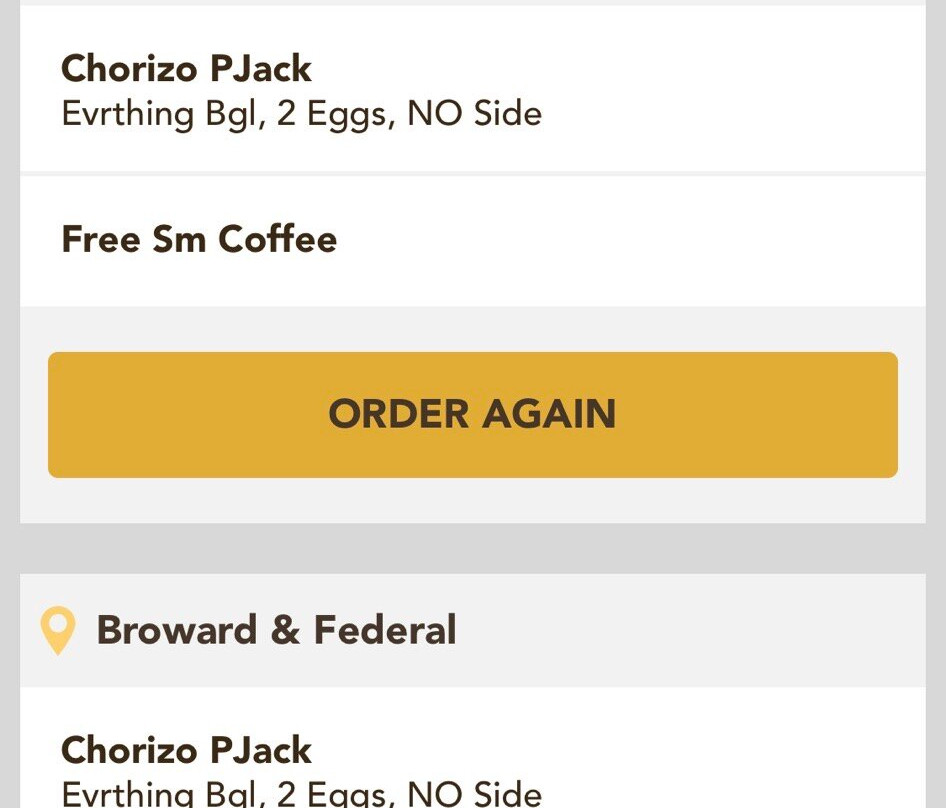Tap the ORDER AGAIN button
The image size is (946, 808).
[473, 415]
